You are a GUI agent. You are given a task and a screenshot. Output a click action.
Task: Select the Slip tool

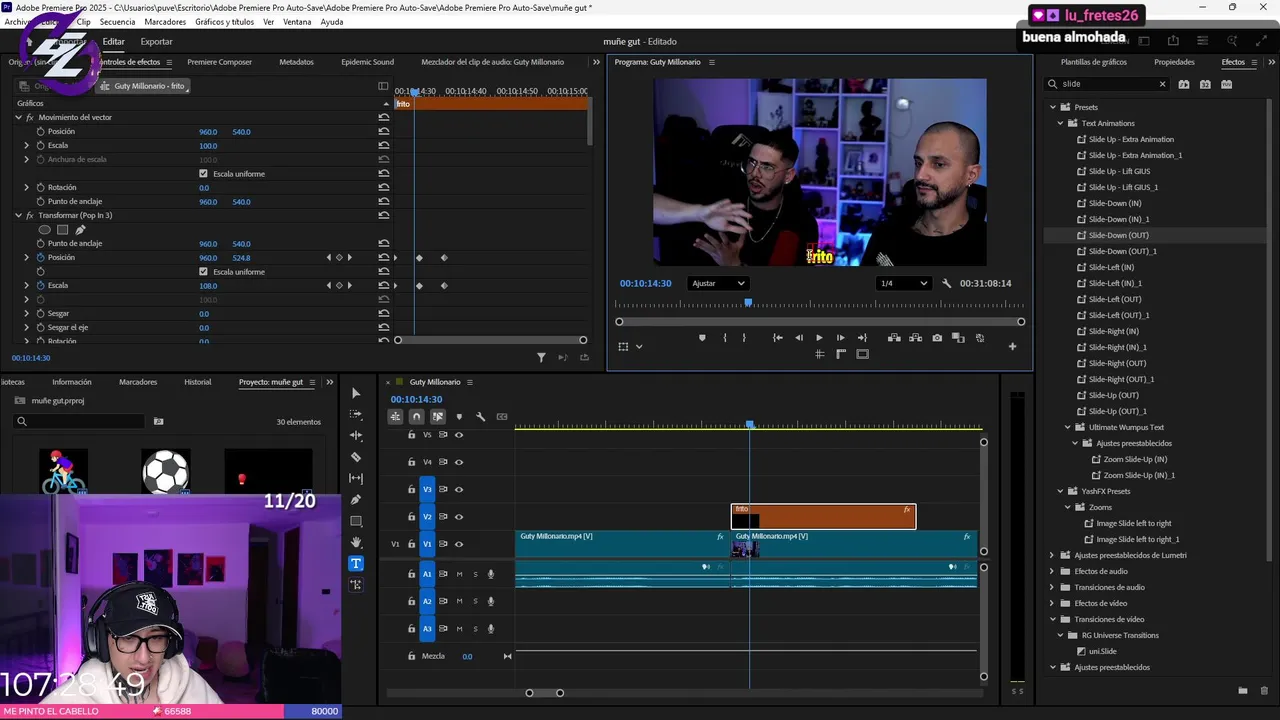(x=356, y=478)
